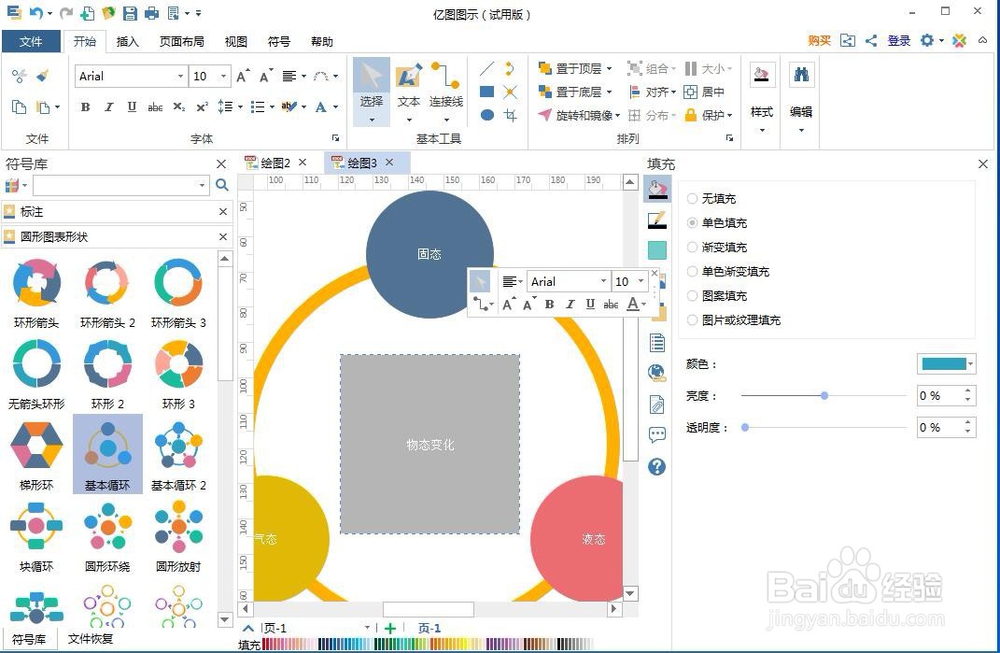Expand the 样式 styles dropdown
The width and height of the screenshot is (1000, 653).
[762, 131]
